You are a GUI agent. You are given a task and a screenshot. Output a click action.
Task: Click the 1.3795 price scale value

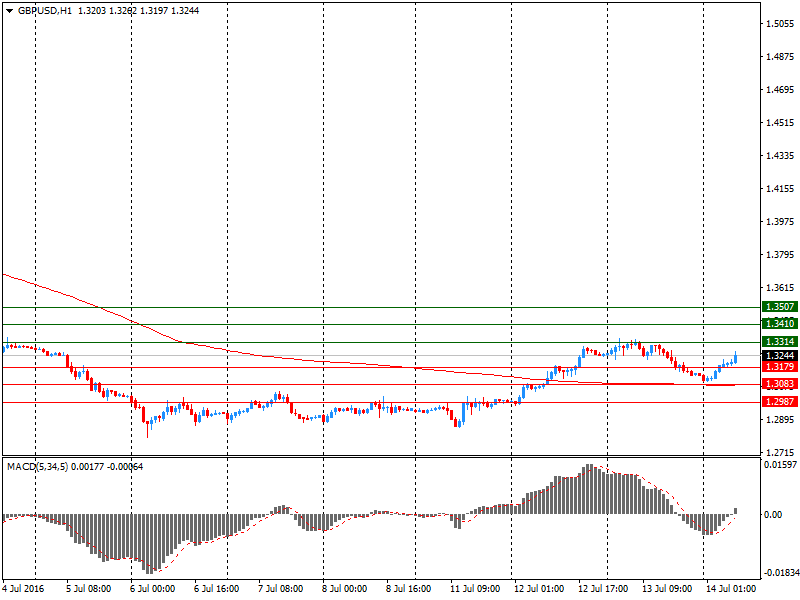[780, 255]
